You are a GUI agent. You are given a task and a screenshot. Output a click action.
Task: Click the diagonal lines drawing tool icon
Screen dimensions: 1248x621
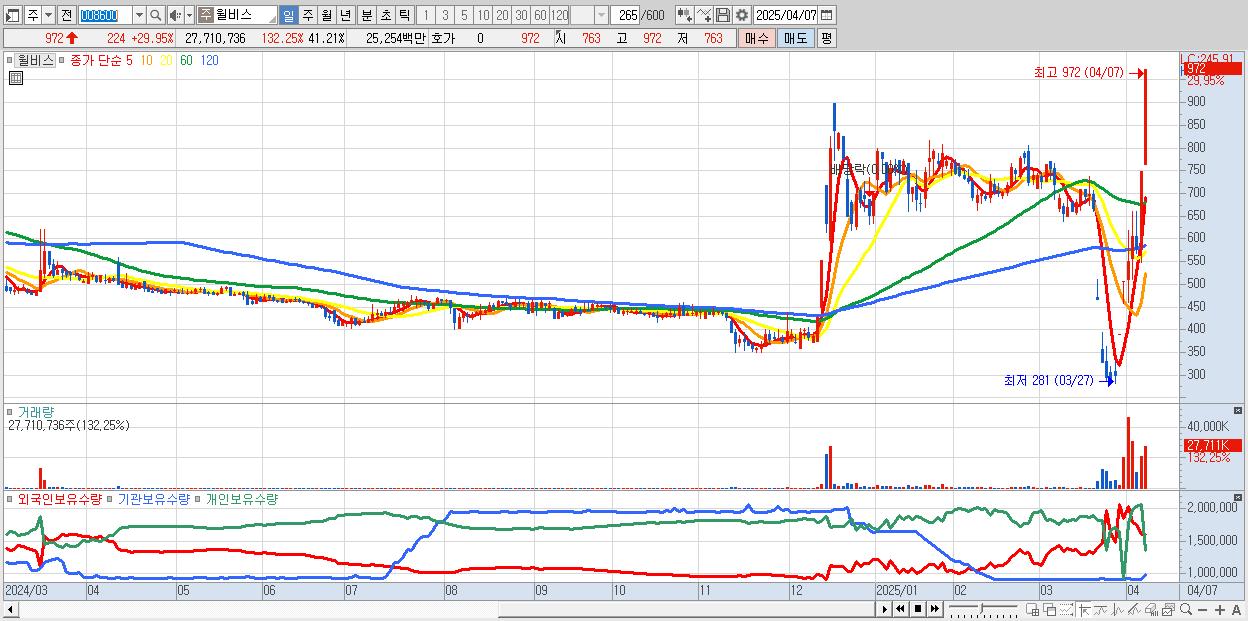point(1134,610)
